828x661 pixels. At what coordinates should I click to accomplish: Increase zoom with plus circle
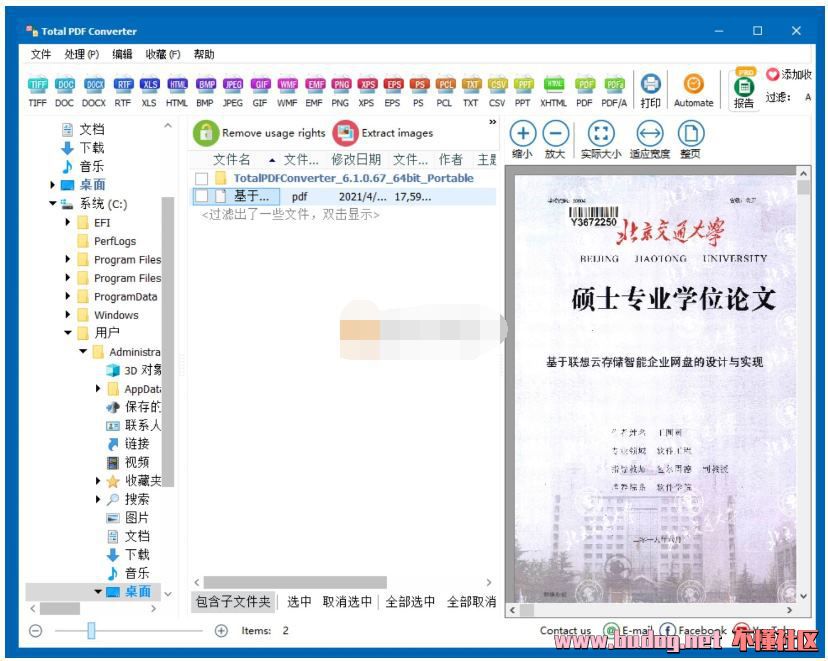click(221, 630)
